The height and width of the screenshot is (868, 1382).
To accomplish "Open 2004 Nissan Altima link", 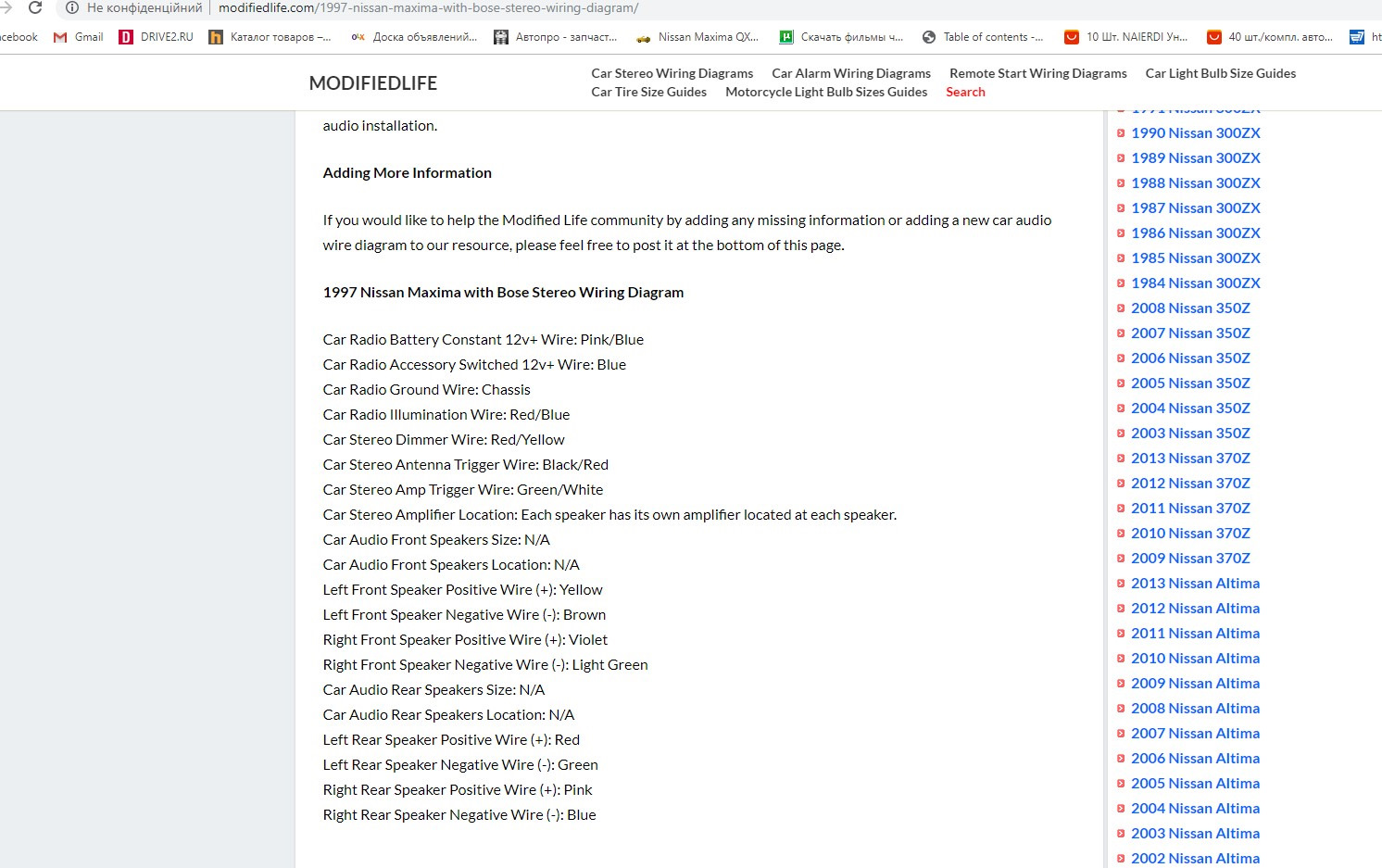I will coord(1195,808).
